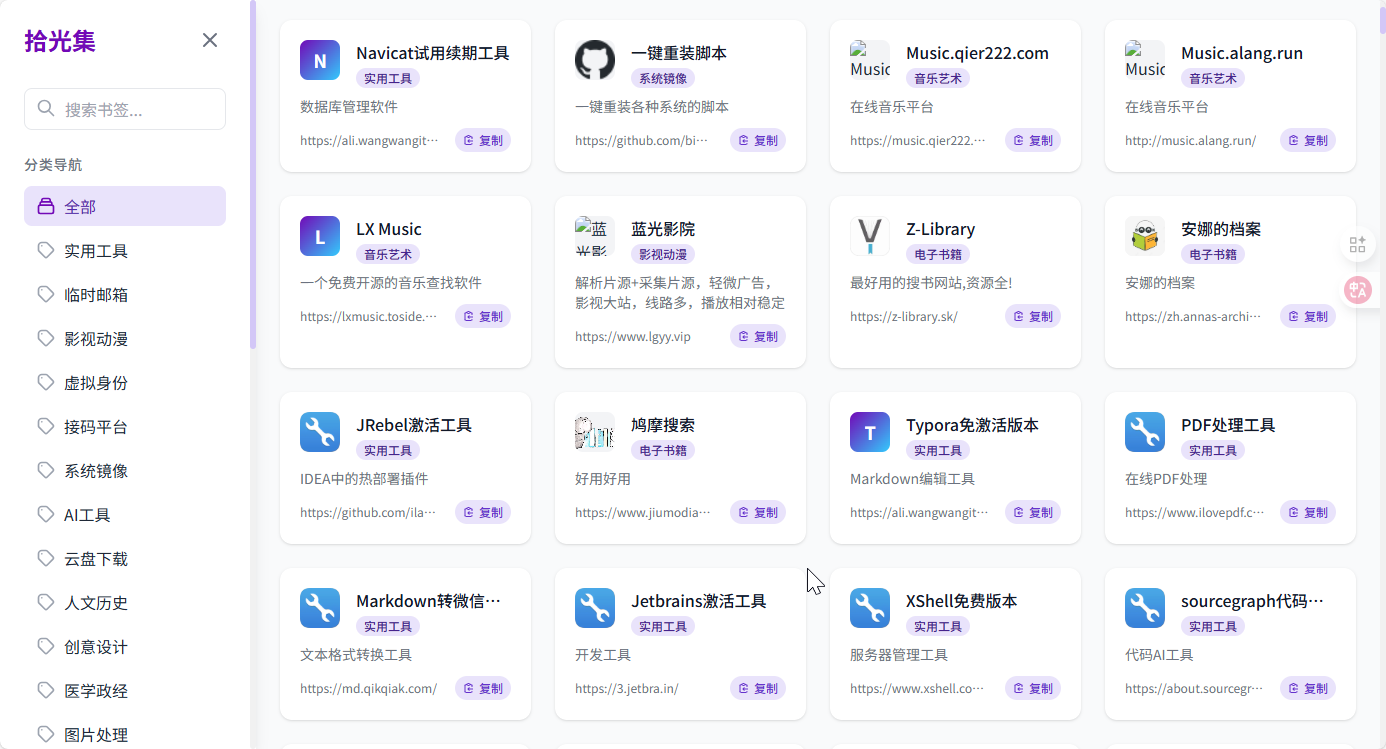Copy the Music.qier222.com URL
The width and height of the screenshot is (1386, 749).
[x=1033, y=140]
